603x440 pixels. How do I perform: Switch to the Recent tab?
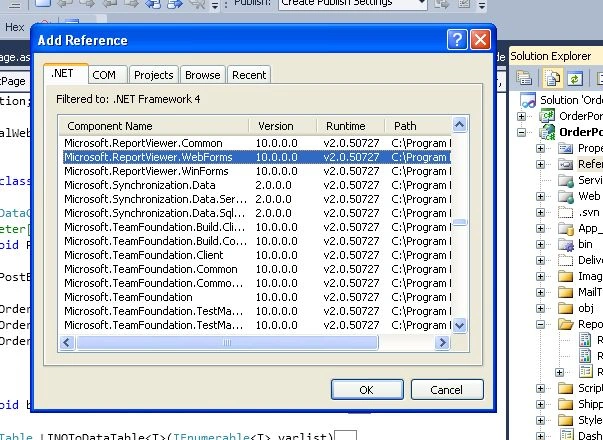(x=249, y=75)
